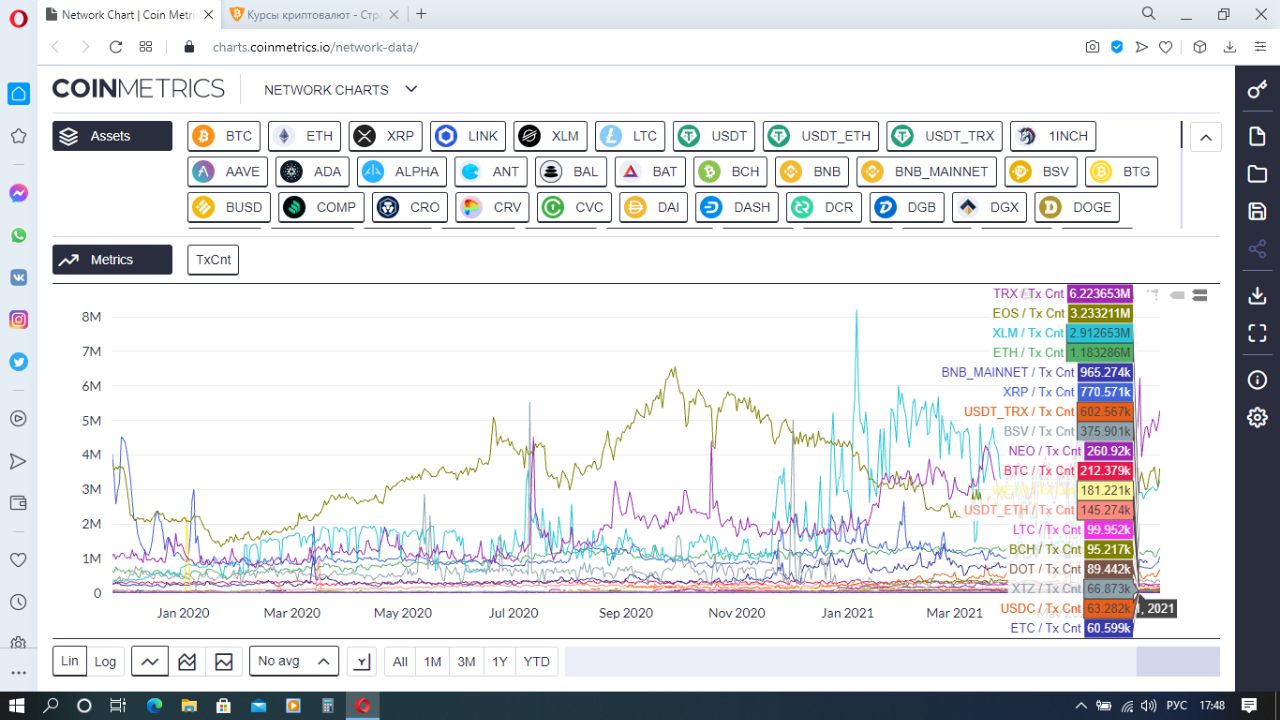Open VK in Opera sidebar
This screenshot has height=720, width=1280.
click(x=18, y=278)
